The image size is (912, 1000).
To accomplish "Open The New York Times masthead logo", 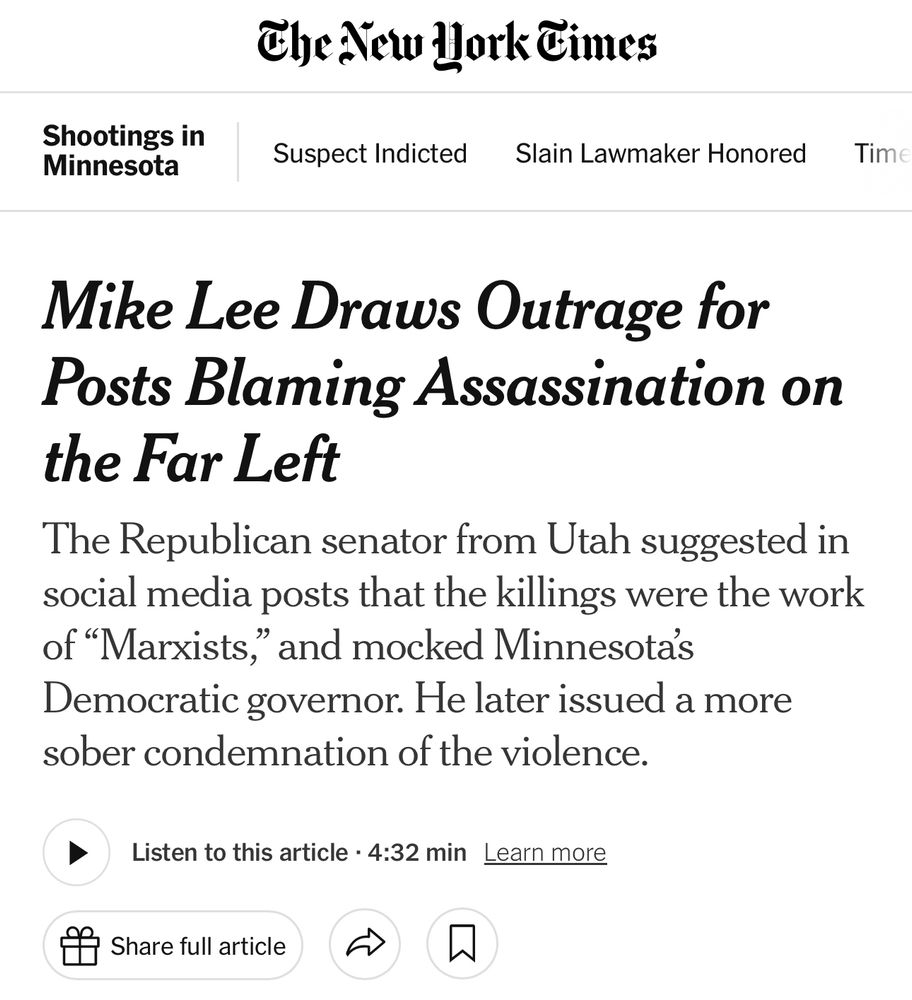I will [456, 44].
